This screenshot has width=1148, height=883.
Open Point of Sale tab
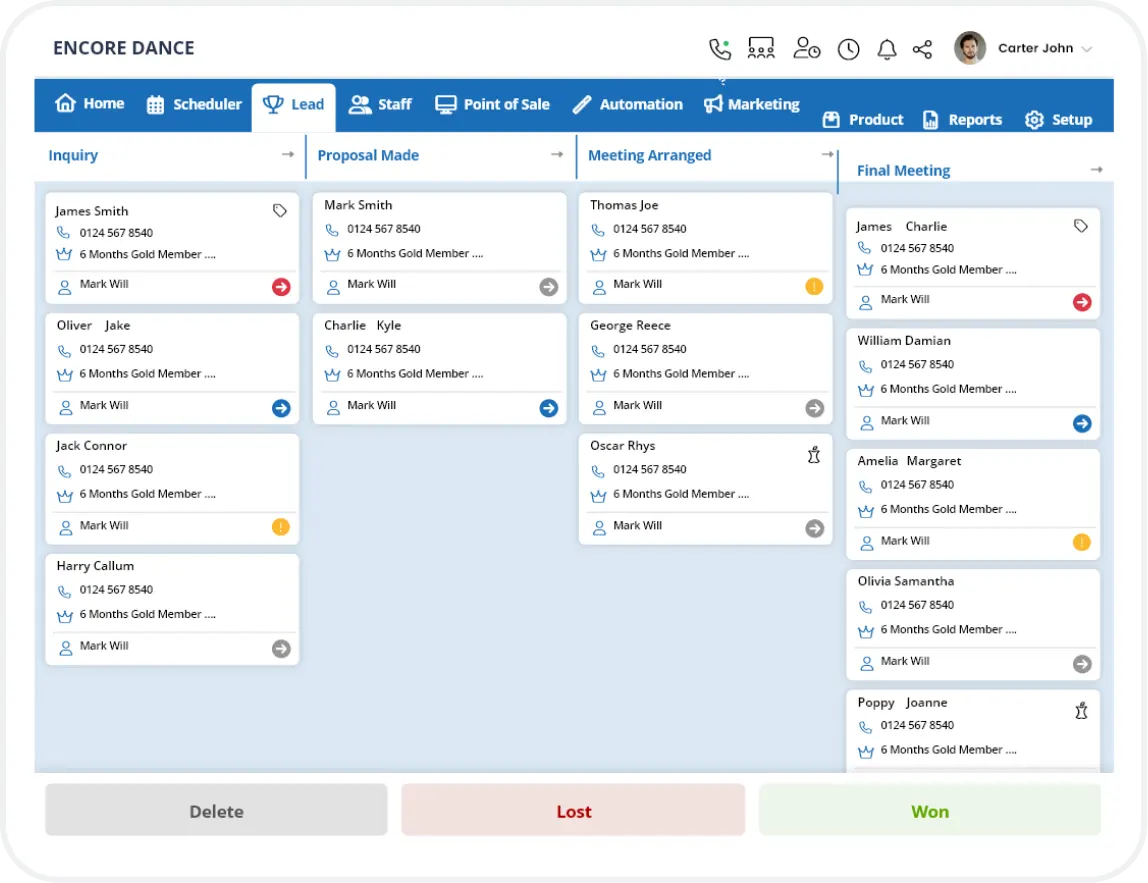[492, 105]
